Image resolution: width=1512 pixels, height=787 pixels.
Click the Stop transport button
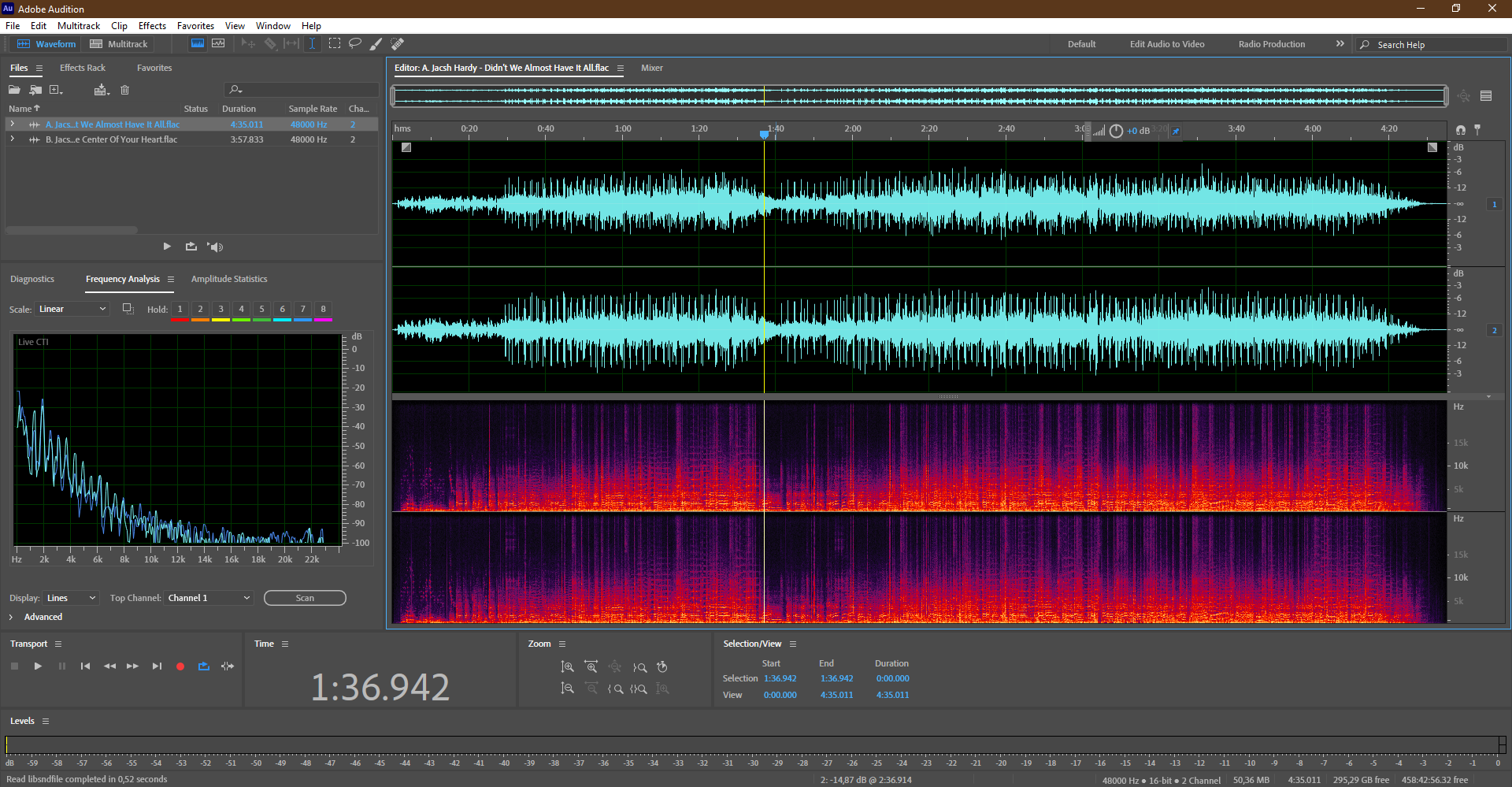coord(14,666)
